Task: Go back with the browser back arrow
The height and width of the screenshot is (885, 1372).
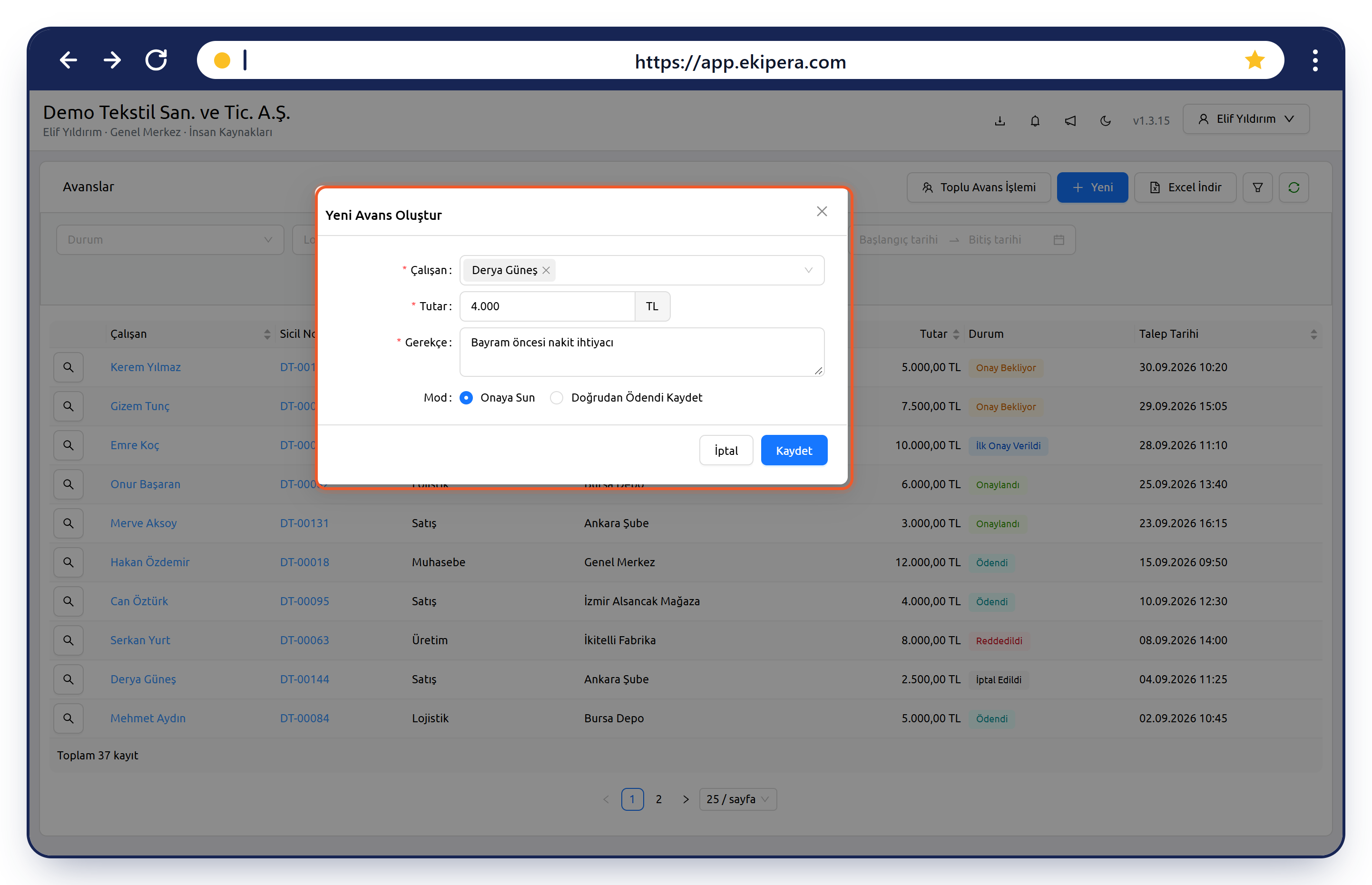Action: tap(69, 60)
